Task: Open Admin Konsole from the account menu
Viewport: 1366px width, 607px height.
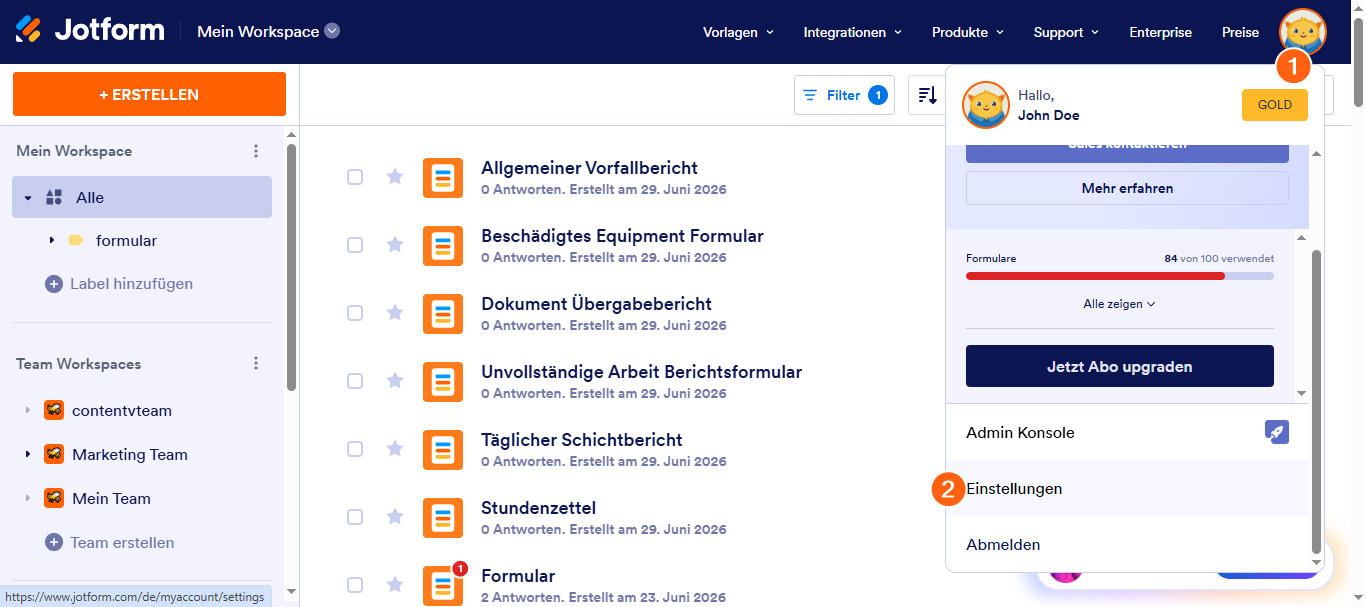Action: (x=1127, y=433)
